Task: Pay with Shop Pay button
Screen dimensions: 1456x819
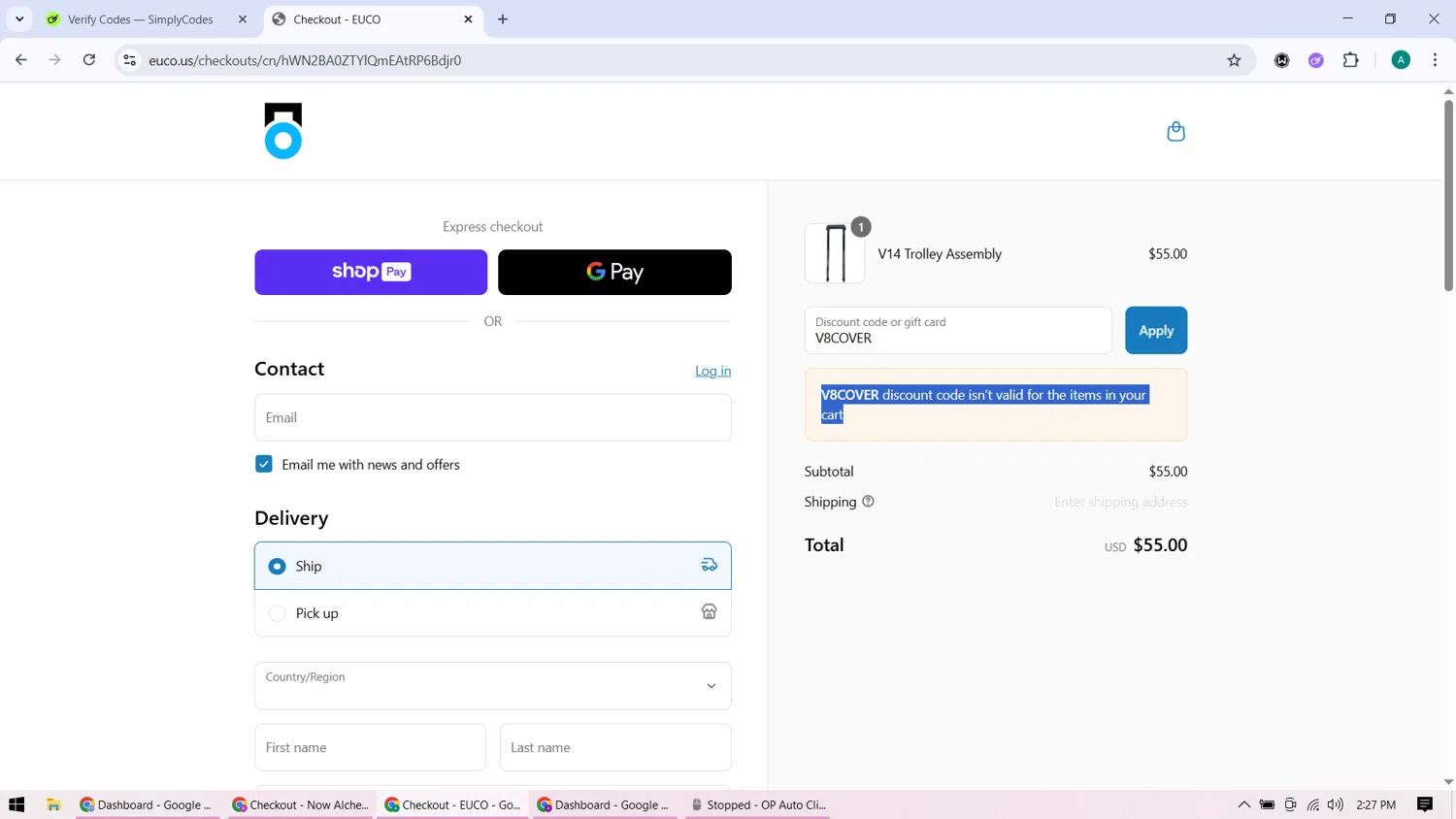Action: [371, 272]
